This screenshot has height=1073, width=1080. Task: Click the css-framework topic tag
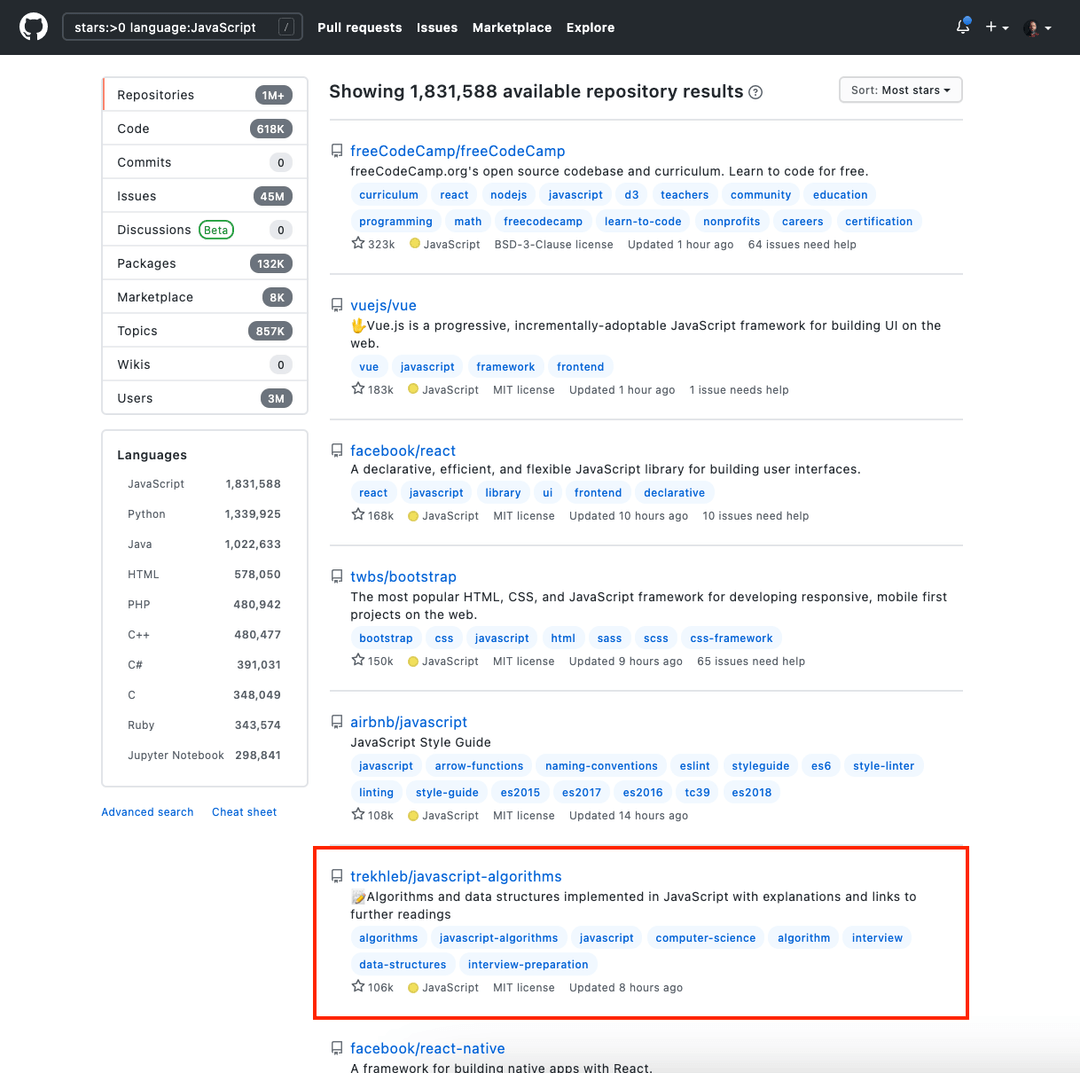click(731, 638)
